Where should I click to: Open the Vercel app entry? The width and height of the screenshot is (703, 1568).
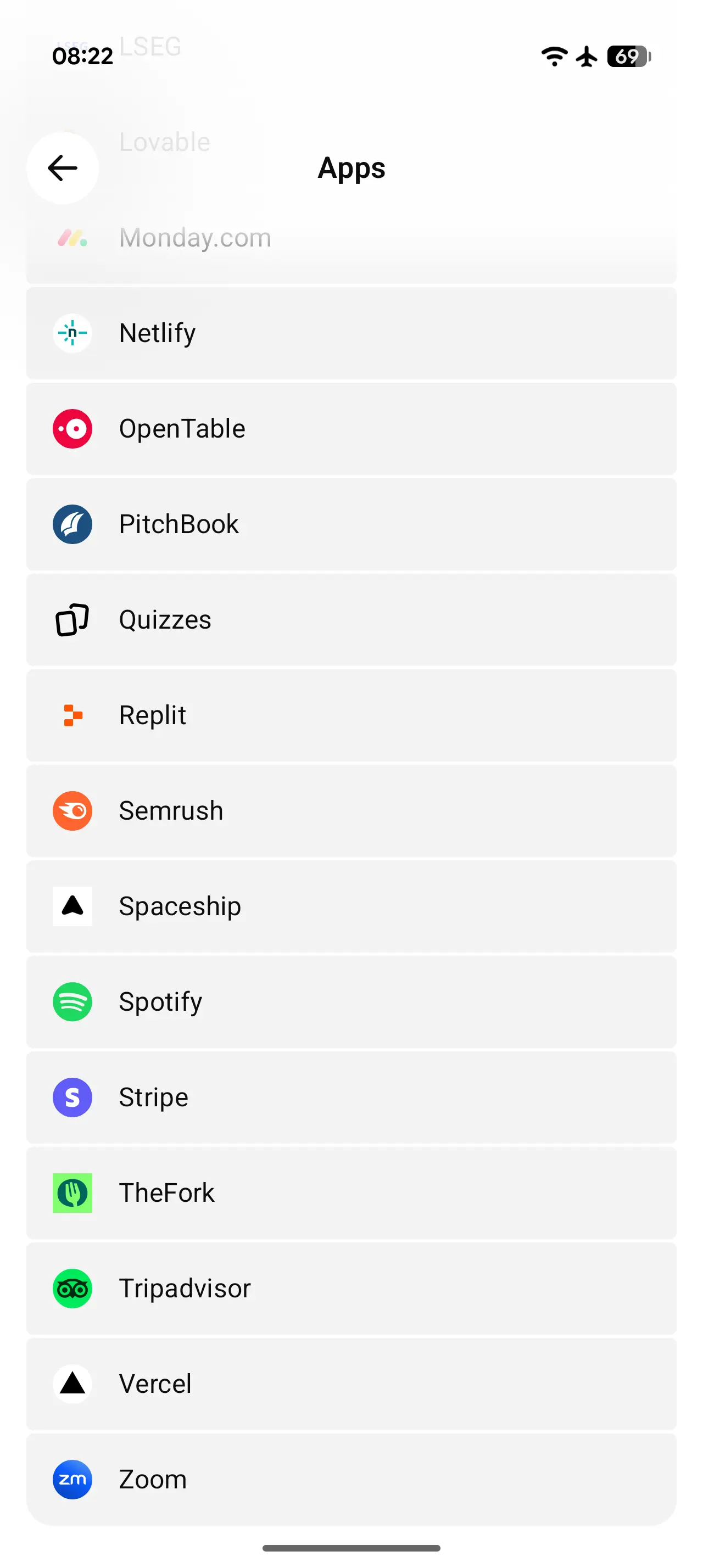[x=351, y=1384]
